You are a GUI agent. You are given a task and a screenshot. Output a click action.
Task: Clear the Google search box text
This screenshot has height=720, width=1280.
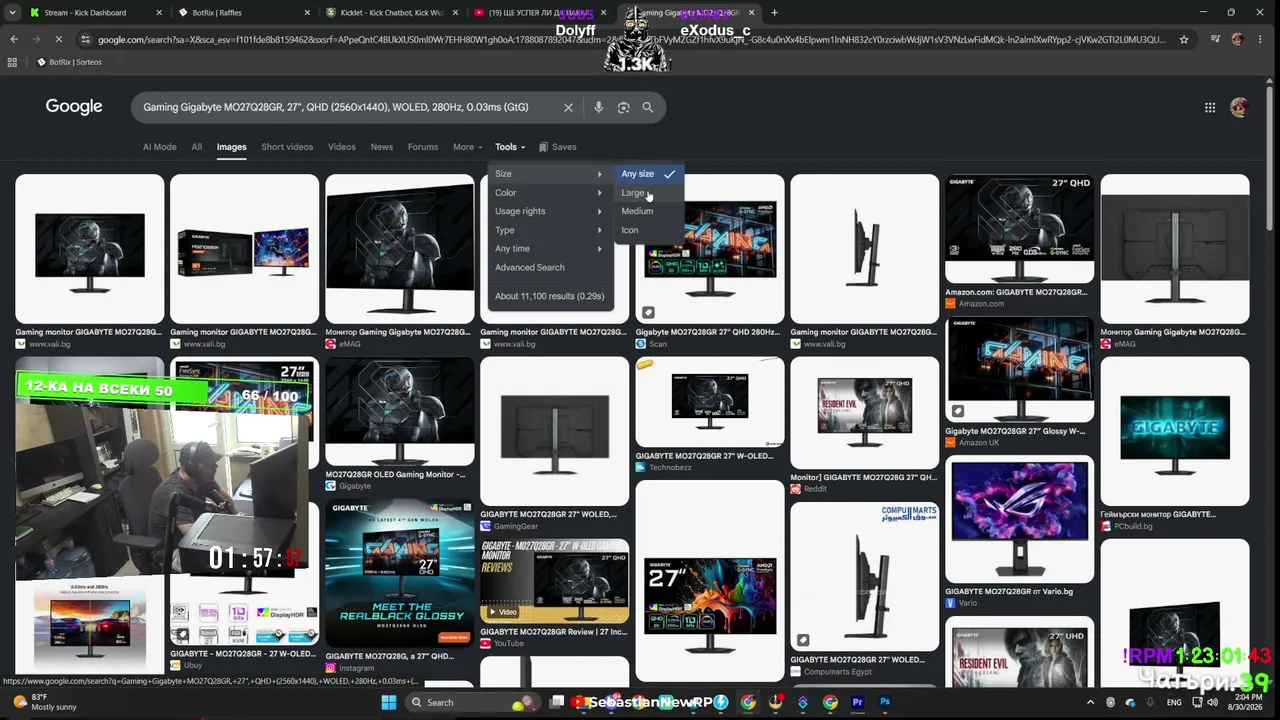[568, 108]
